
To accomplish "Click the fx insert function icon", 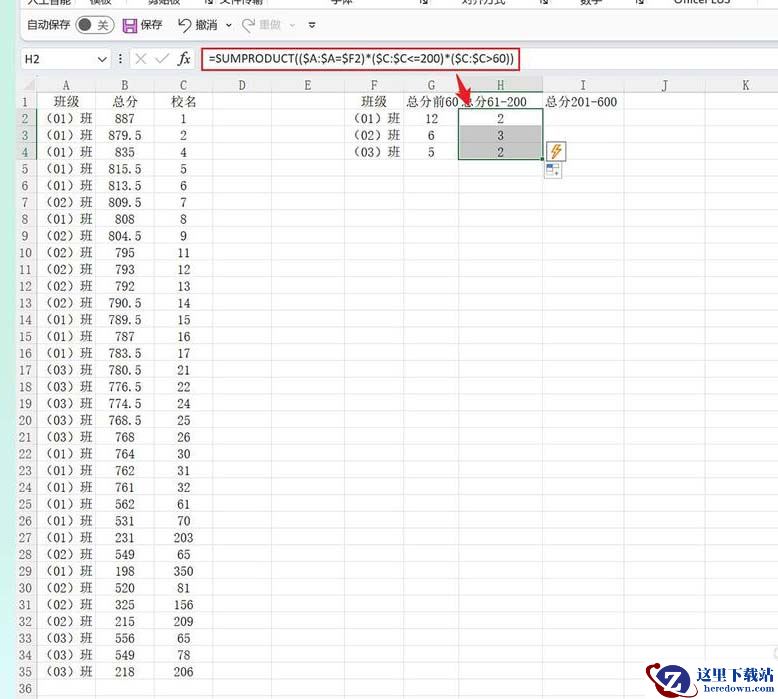I will pyautogui.click(x=184, y=59).
